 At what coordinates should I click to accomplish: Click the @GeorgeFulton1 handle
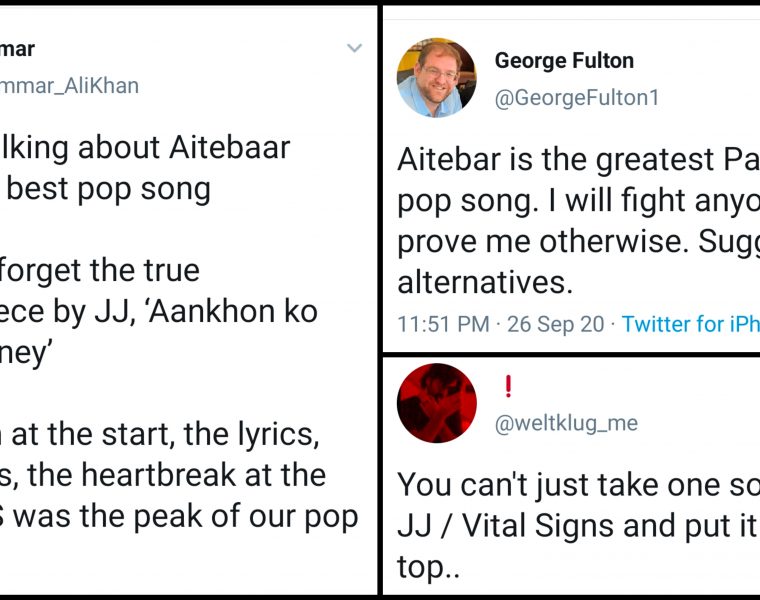[577, 98]
